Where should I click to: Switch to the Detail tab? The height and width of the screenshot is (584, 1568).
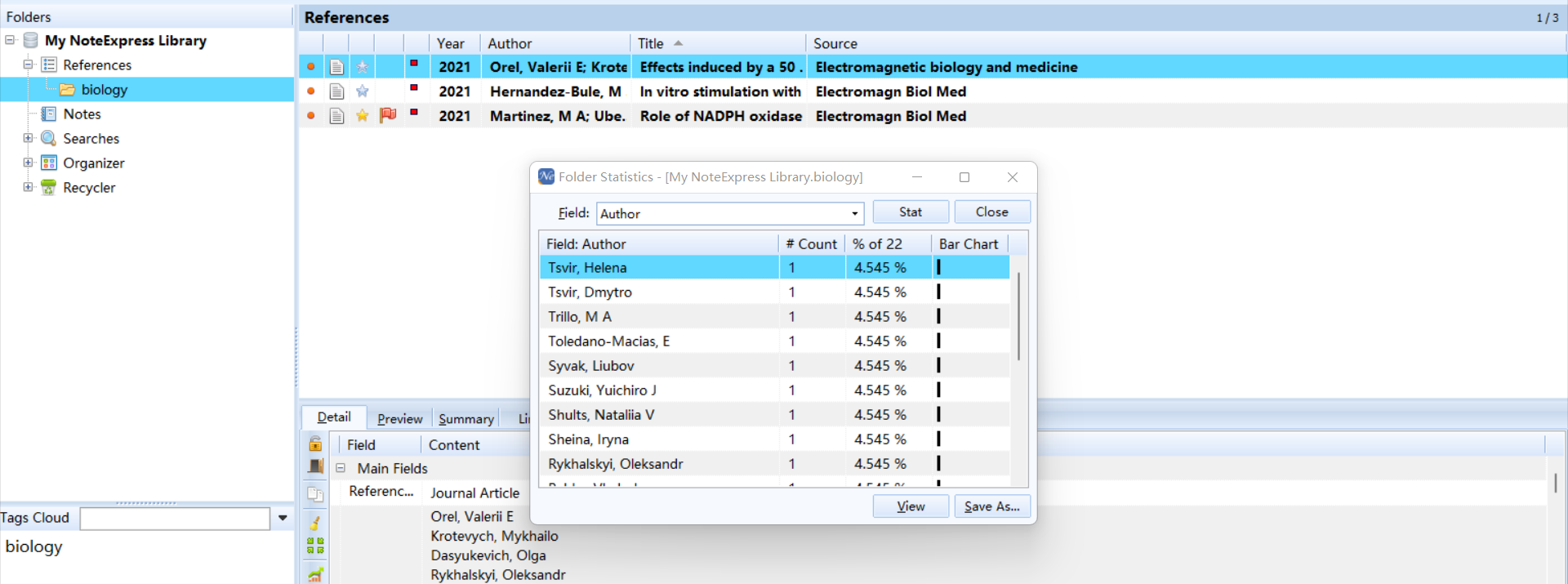[x=334, y=417]
